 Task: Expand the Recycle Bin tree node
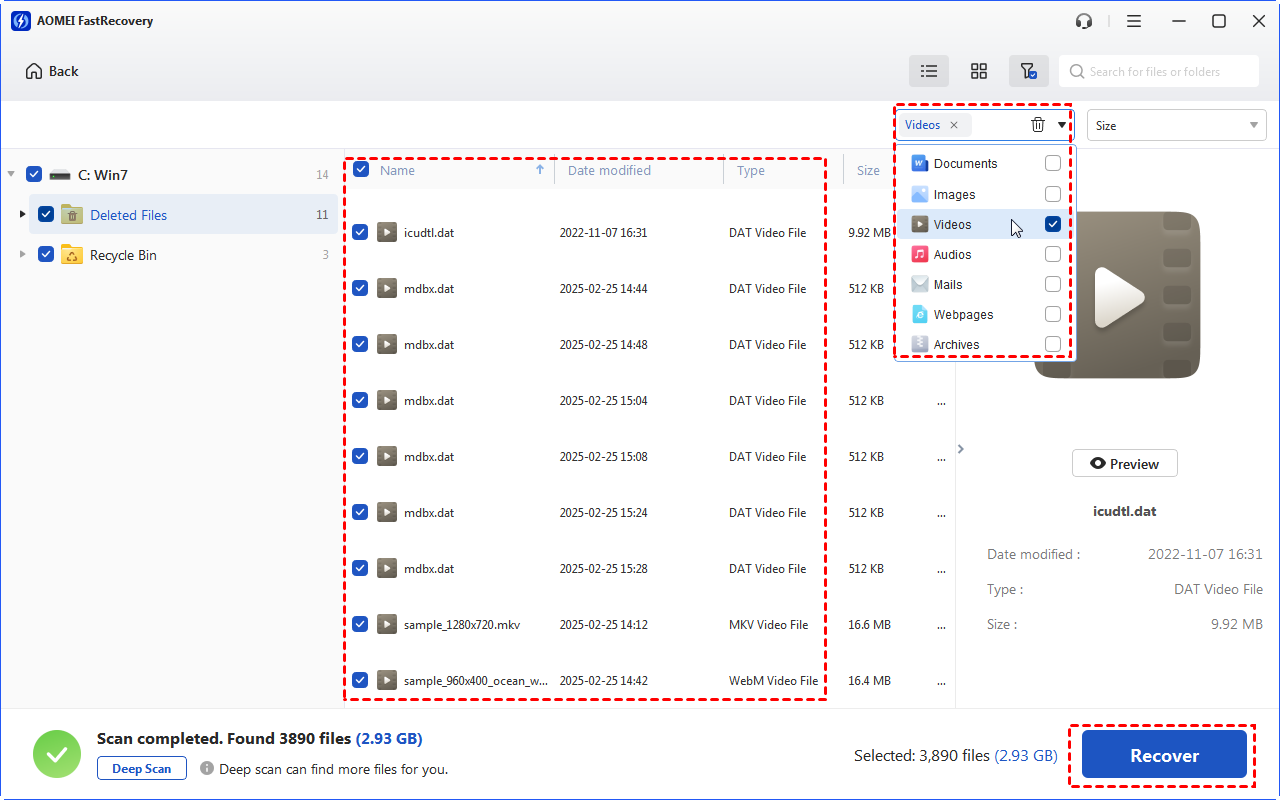click(23, 254)
